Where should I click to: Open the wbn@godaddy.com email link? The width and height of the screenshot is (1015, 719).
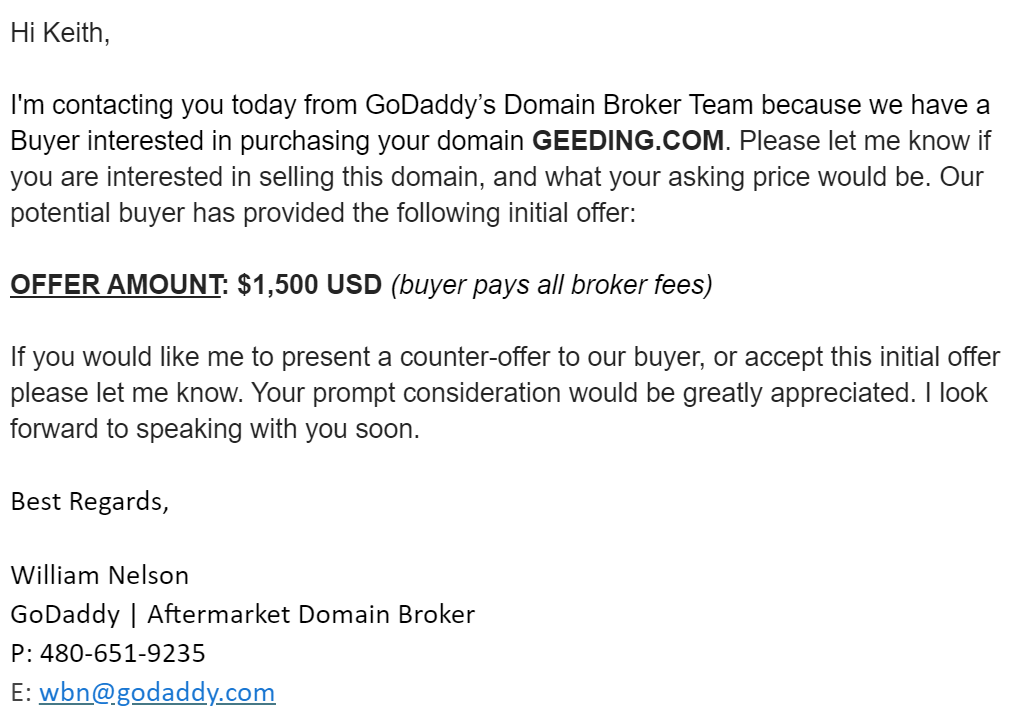pos(157,692)
